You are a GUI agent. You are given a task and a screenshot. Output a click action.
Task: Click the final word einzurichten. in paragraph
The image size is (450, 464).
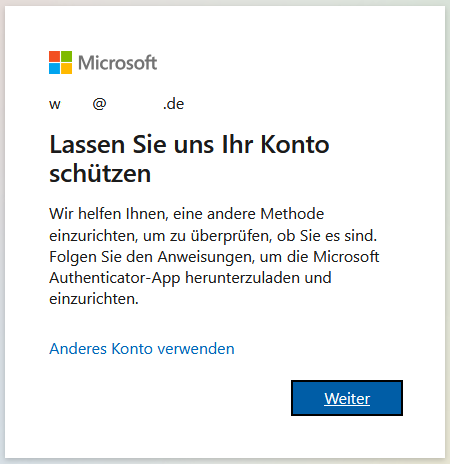click(94, 299)
